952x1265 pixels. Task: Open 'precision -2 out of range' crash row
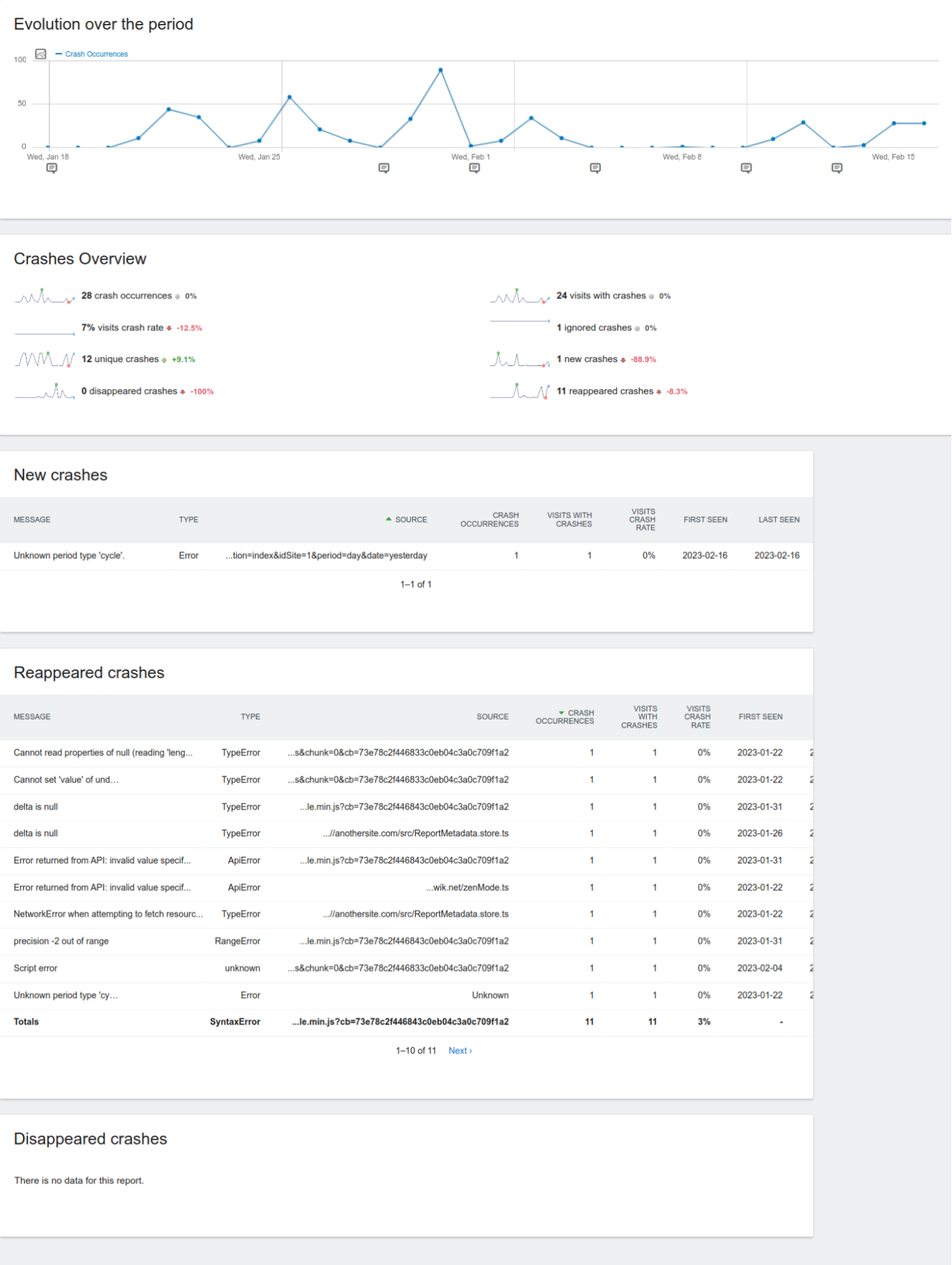406,942
